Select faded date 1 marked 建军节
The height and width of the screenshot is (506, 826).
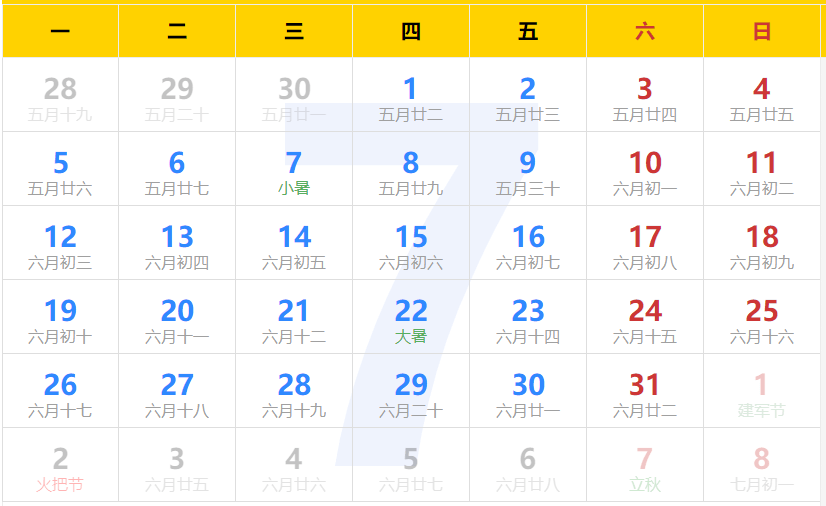point(762,391)
